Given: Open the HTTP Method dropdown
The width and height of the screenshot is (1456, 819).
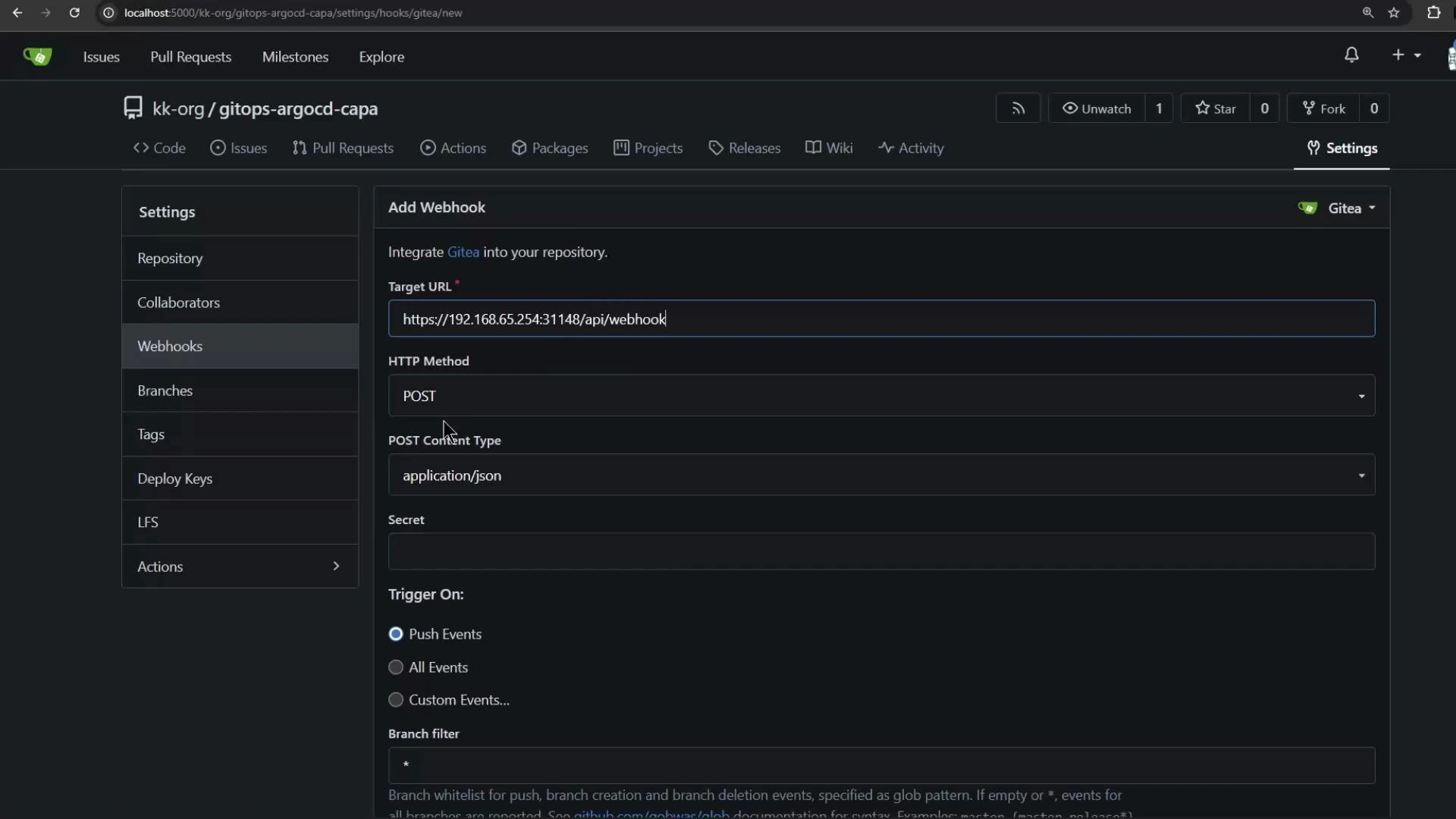Looking at the screenshot, I should click(881, 395).
